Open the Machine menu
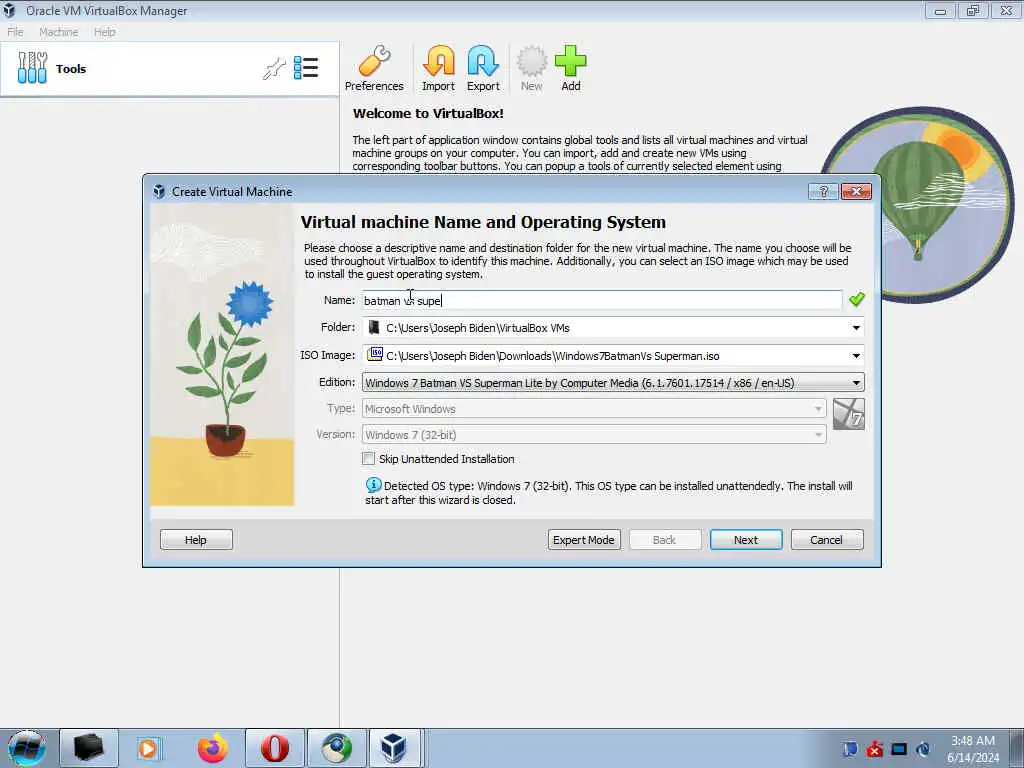The image size is (1024, 768). [x=58, y=32]
